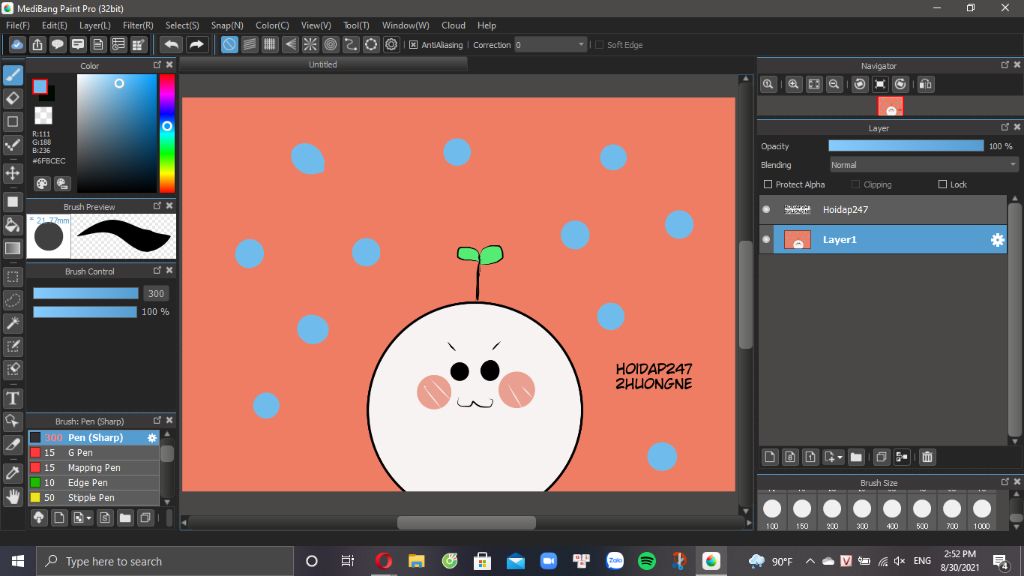Screen dimensions: 1024x576
Task: Hide the Hoidap247 layer
Action: click(x=766, y=210)
